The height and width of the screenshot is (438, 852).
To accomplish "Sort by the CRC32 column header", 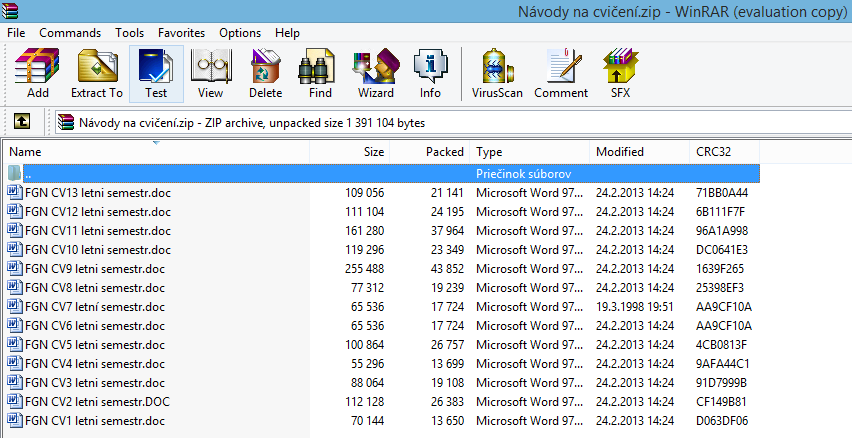I will (724, 152).
